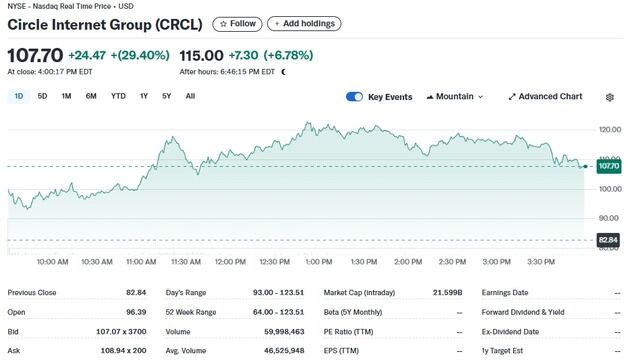Click the after-hours moon icon
The height and width of the screenshot is (360, 628).
pos(284,72)
